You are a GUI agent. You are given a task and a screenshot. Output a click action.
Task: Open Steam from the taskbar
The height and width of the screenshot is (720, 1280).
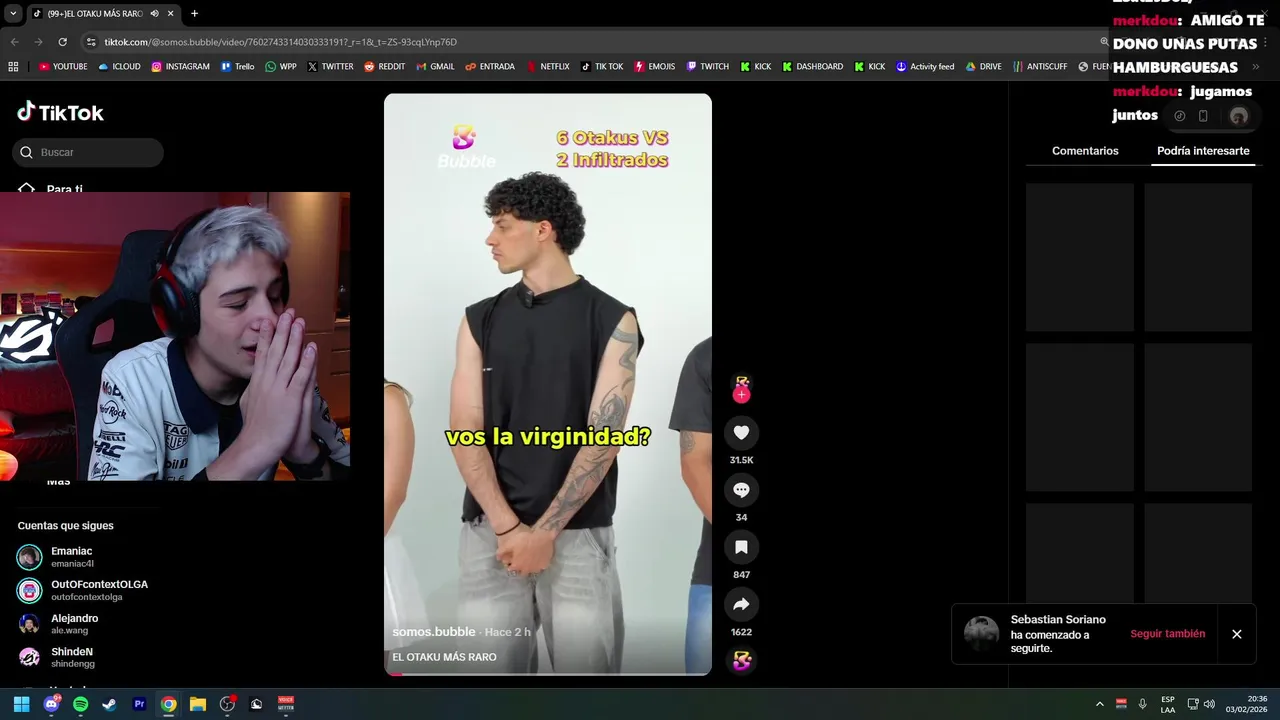(109, 704)
